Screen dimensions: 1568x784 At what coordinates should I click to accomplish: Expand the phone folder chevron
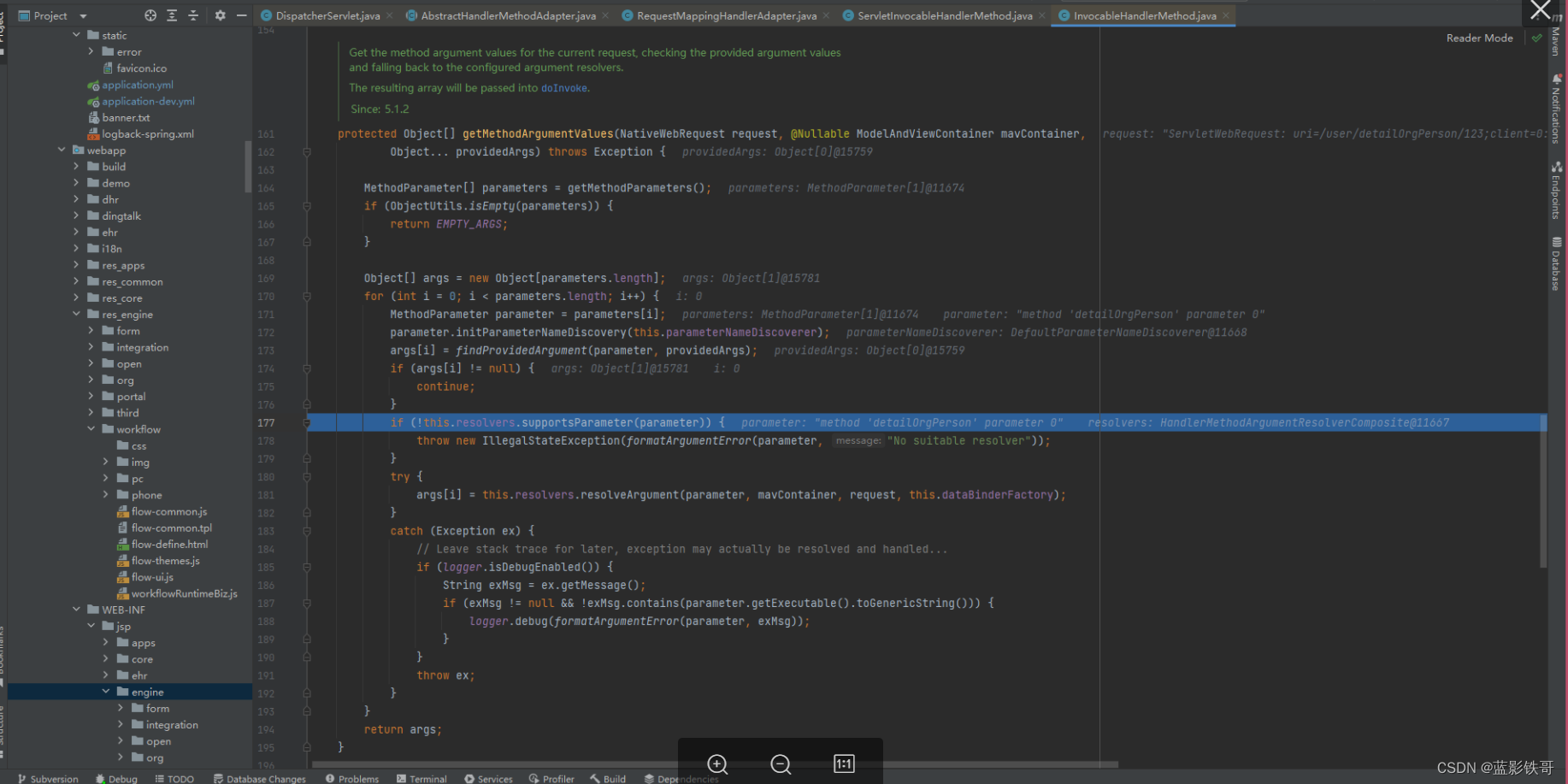tap(105, 494)
